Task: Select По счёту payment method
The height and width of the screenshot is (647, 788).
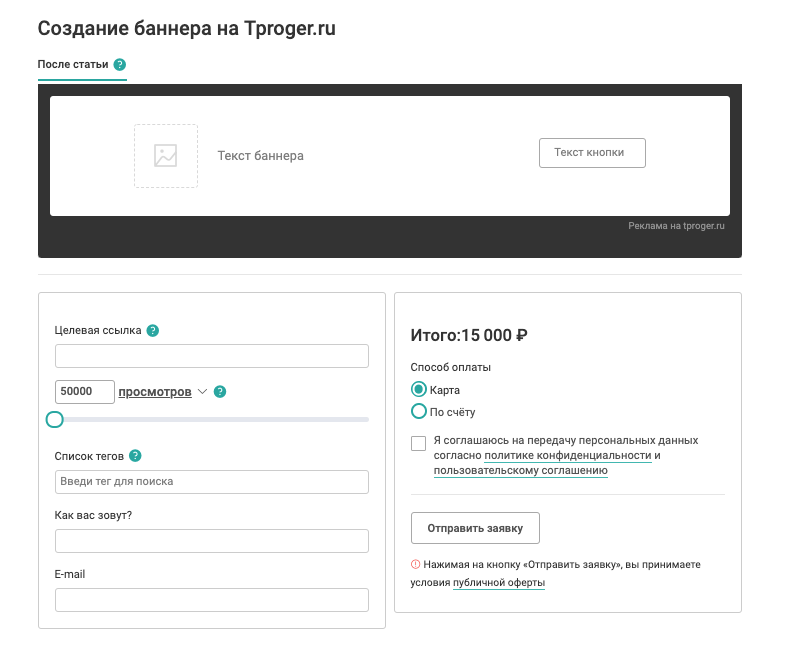Action: click(x=419, y=412)
